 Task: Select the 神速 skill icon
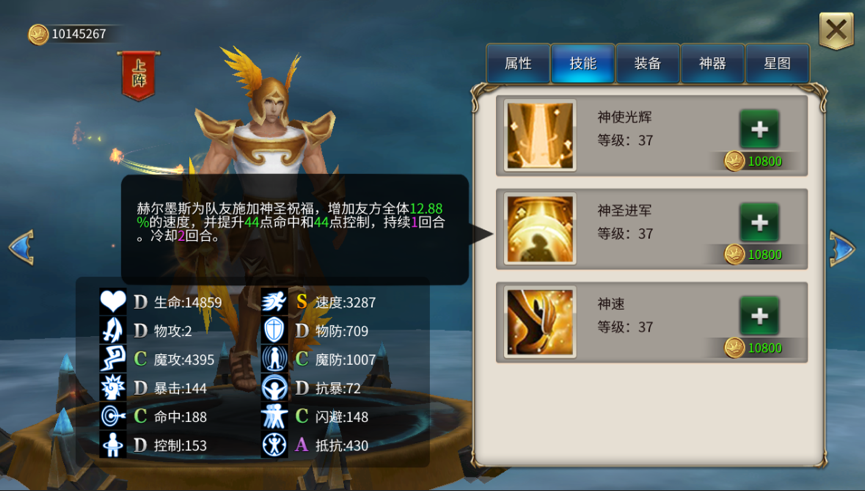(x=540, y=322)
